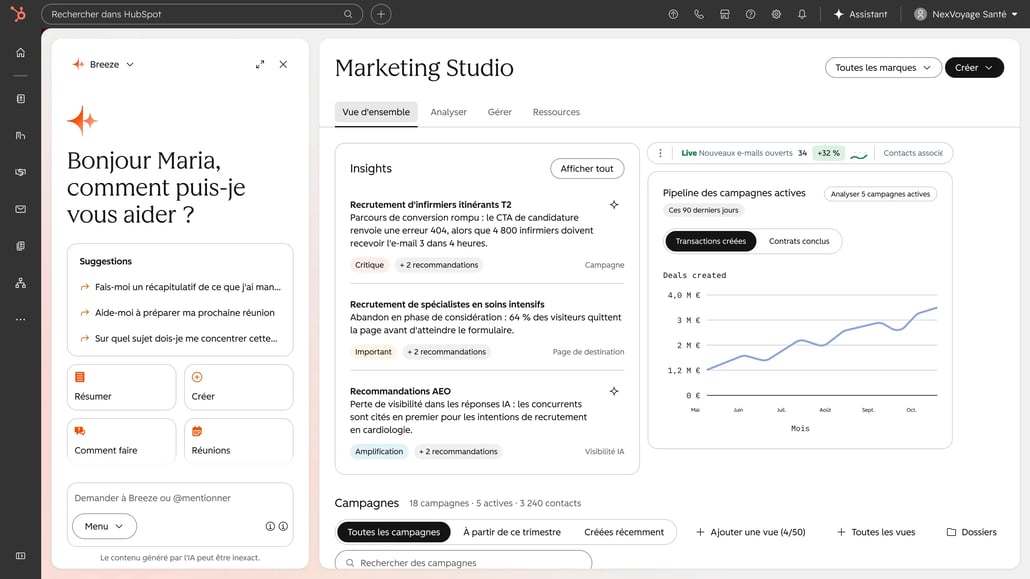Click the sparkle icon on Recrutement d'infirmiers insight
Screen dimensions: 1030x579
point(614,204)
